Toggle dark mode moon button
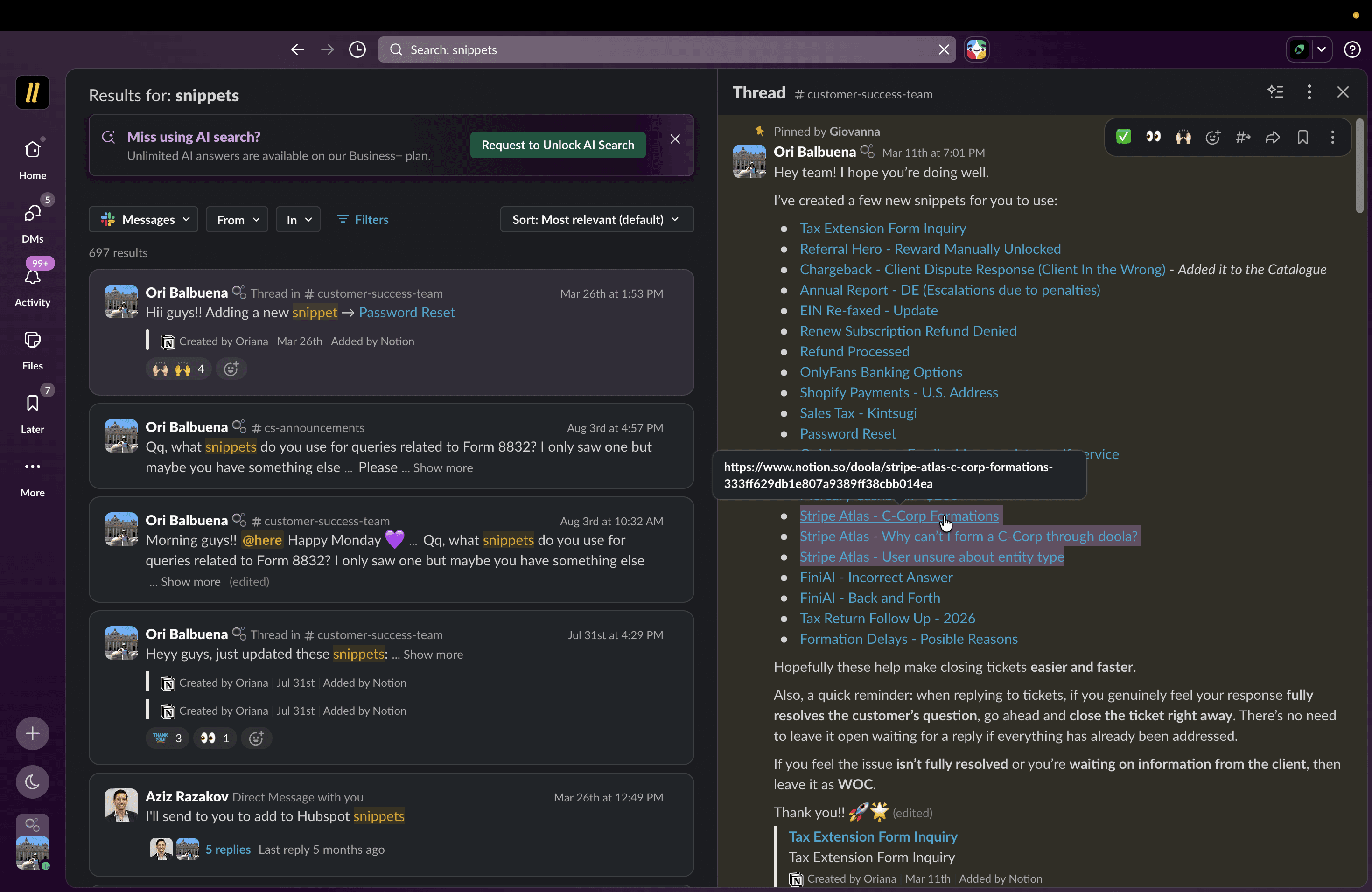The height and width of the screenshot is (892, 1372). coord(32,782)
